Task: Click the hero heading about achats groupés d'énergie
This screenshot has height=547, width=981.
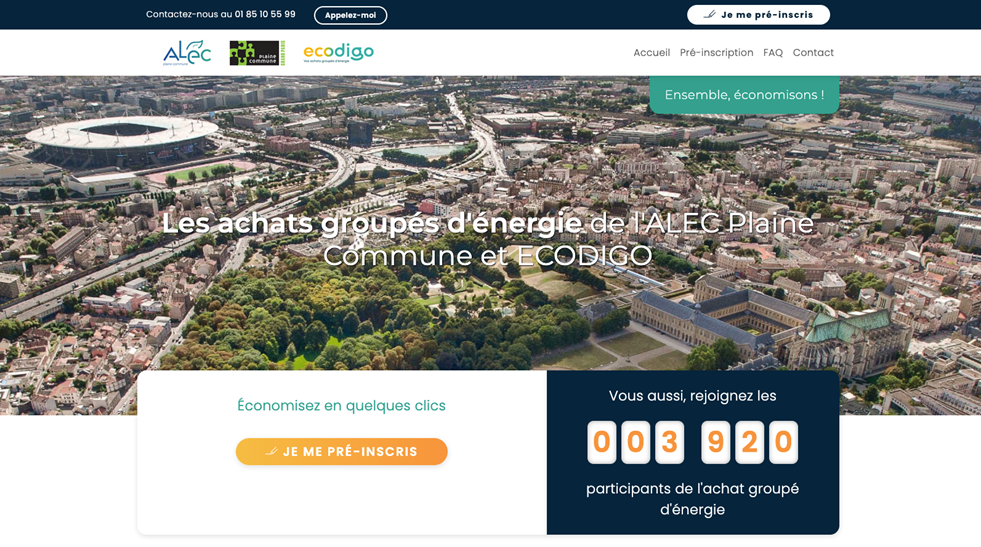Action: [x=488, y=239]
